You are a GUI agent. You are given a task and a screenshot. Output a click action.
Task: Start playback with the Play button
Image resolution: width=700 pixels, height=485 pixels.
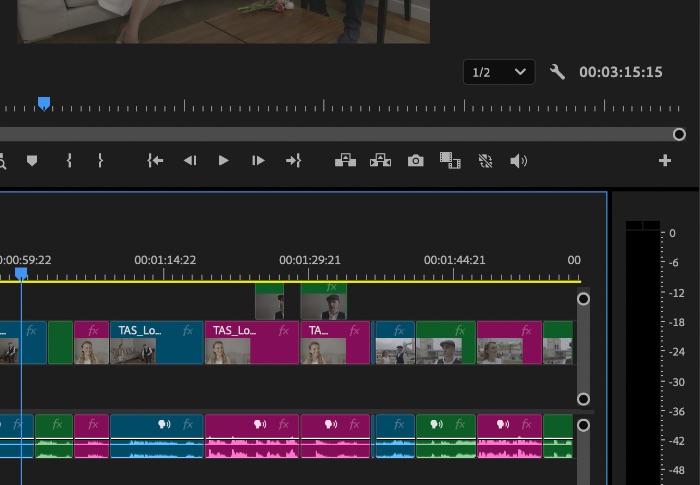click(224, 160)
